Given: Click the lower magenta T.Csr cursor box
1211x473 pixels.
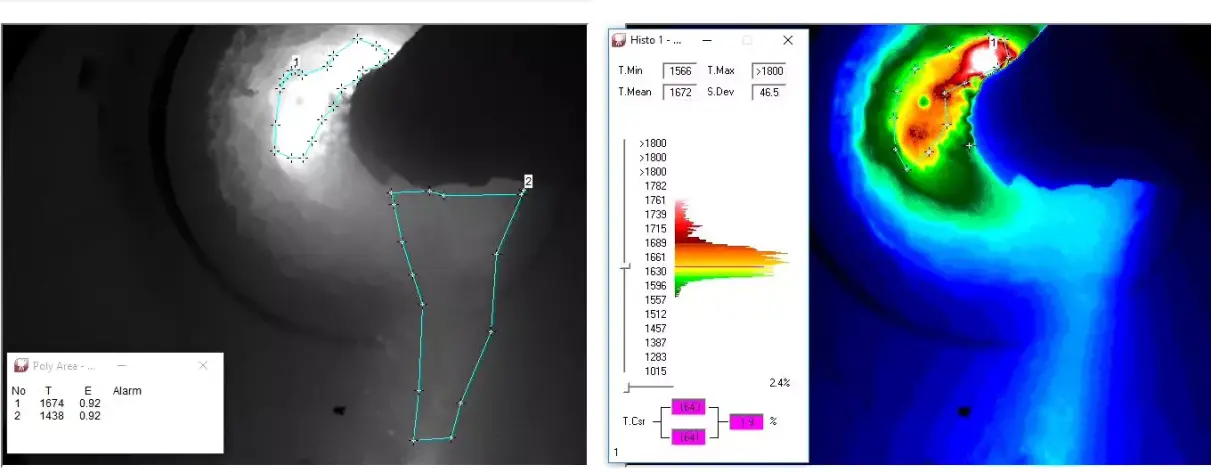Looking at the screenshot, I should (691, 436).
